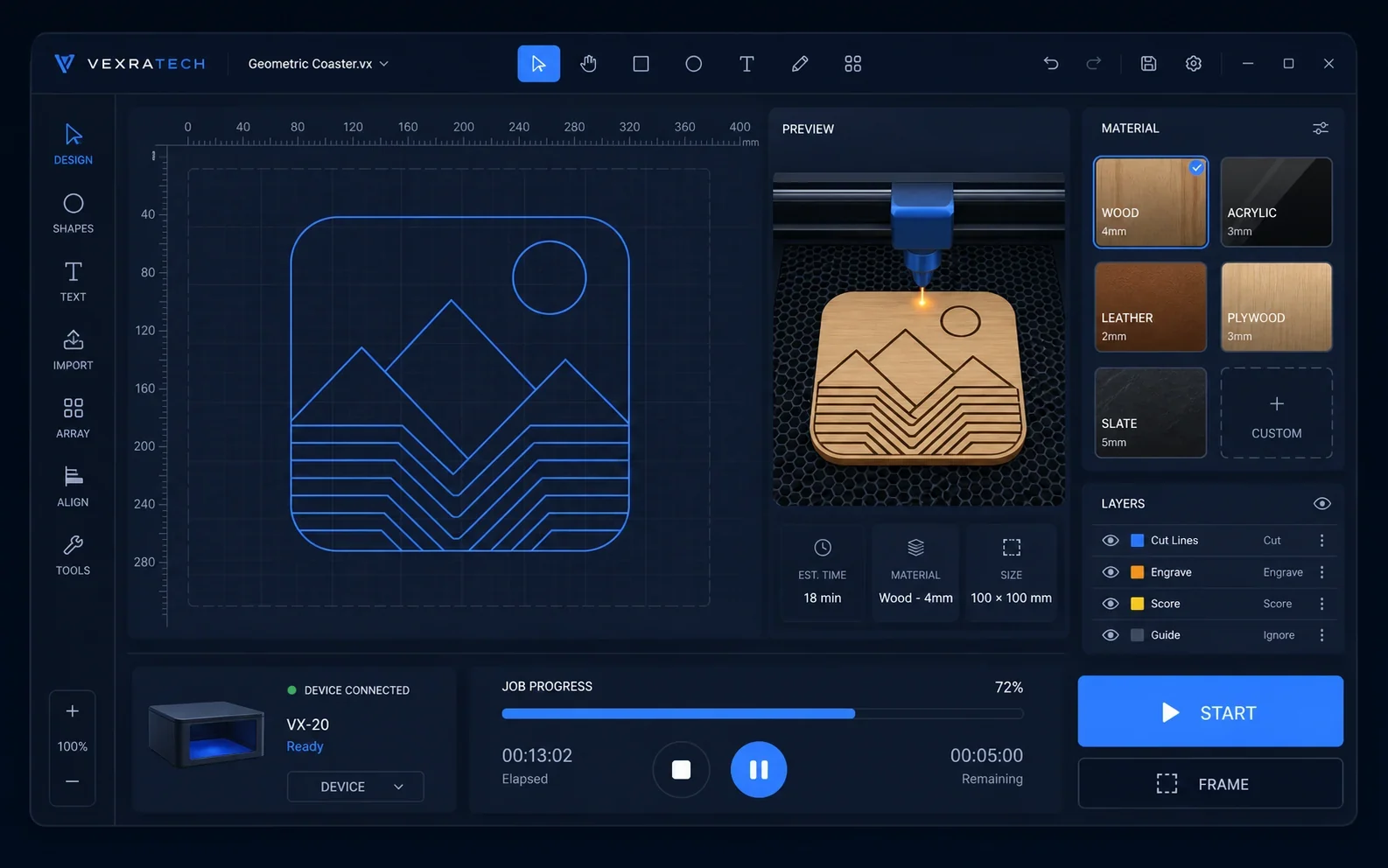
Task: Toggle visibility of Guide layer
Action: pyautogui.click(x=1111, y=635)
